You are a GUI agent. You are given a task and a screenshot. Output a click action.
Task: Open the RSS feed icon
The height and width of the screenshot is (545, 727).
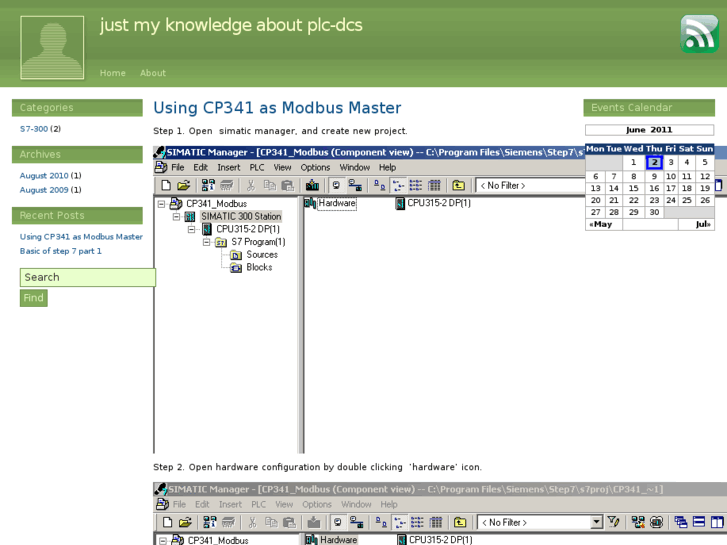point(700,34)
